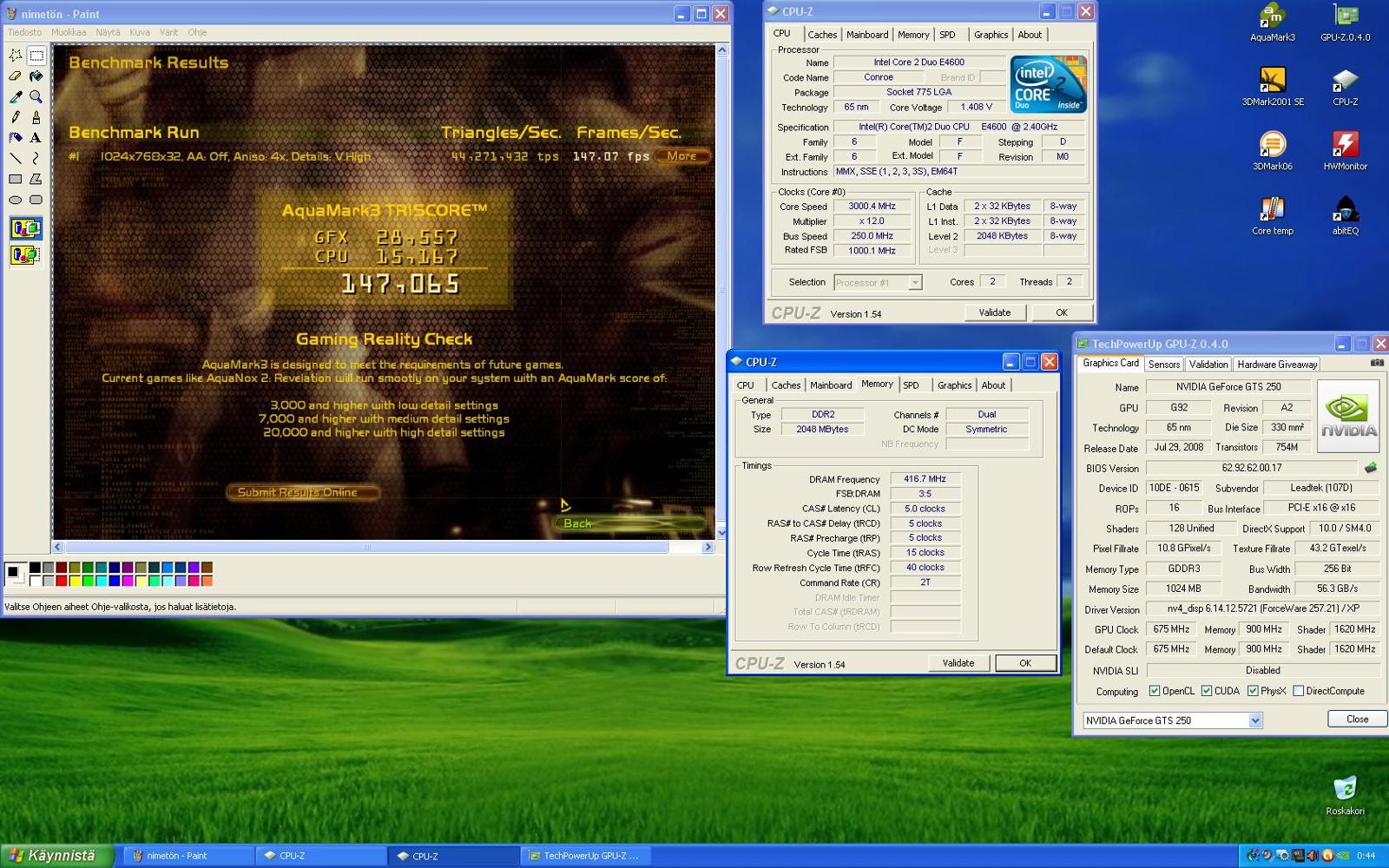Open the 3DMark06 desktop shortcut
This screenshot has width=1389, height=868.
pyautogui.click(x=1273, y=152)
